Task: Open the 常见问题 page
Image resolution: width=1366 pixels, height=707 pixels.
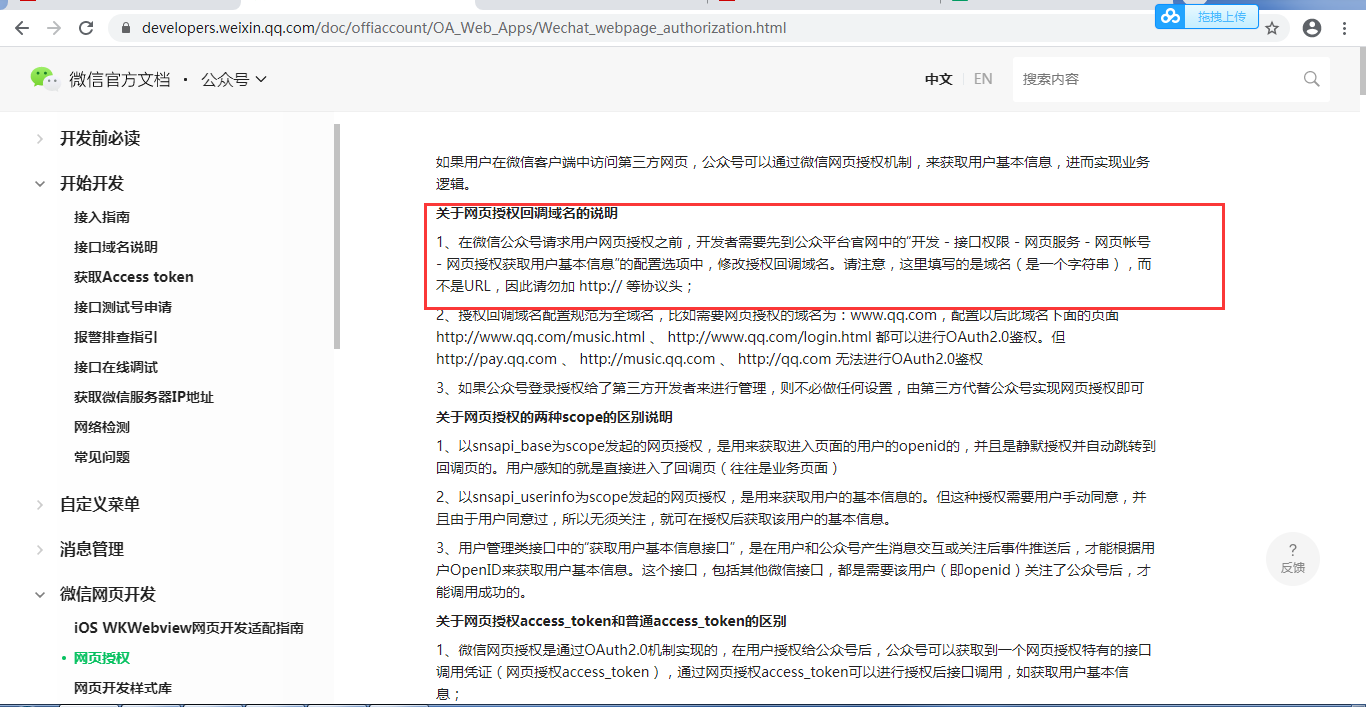Action: point(102,457)
